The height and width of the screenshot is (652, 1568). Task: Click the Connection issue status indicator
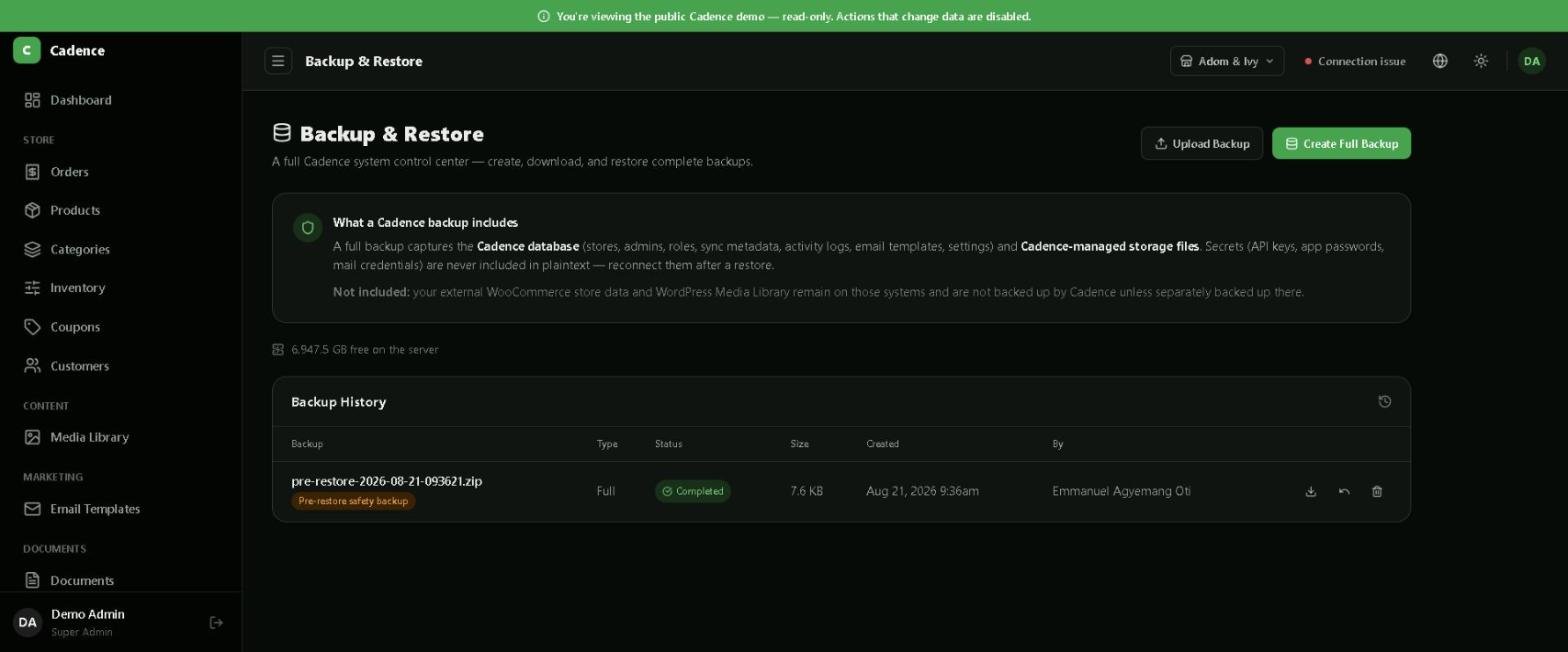(x=1355, y=61)
